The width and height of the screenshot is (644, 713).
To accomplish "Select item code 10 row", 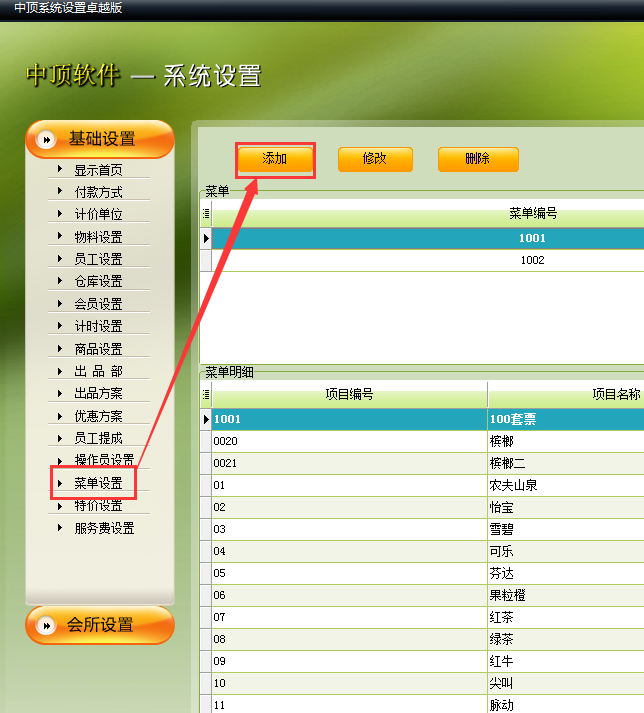I will click(349, 683).
